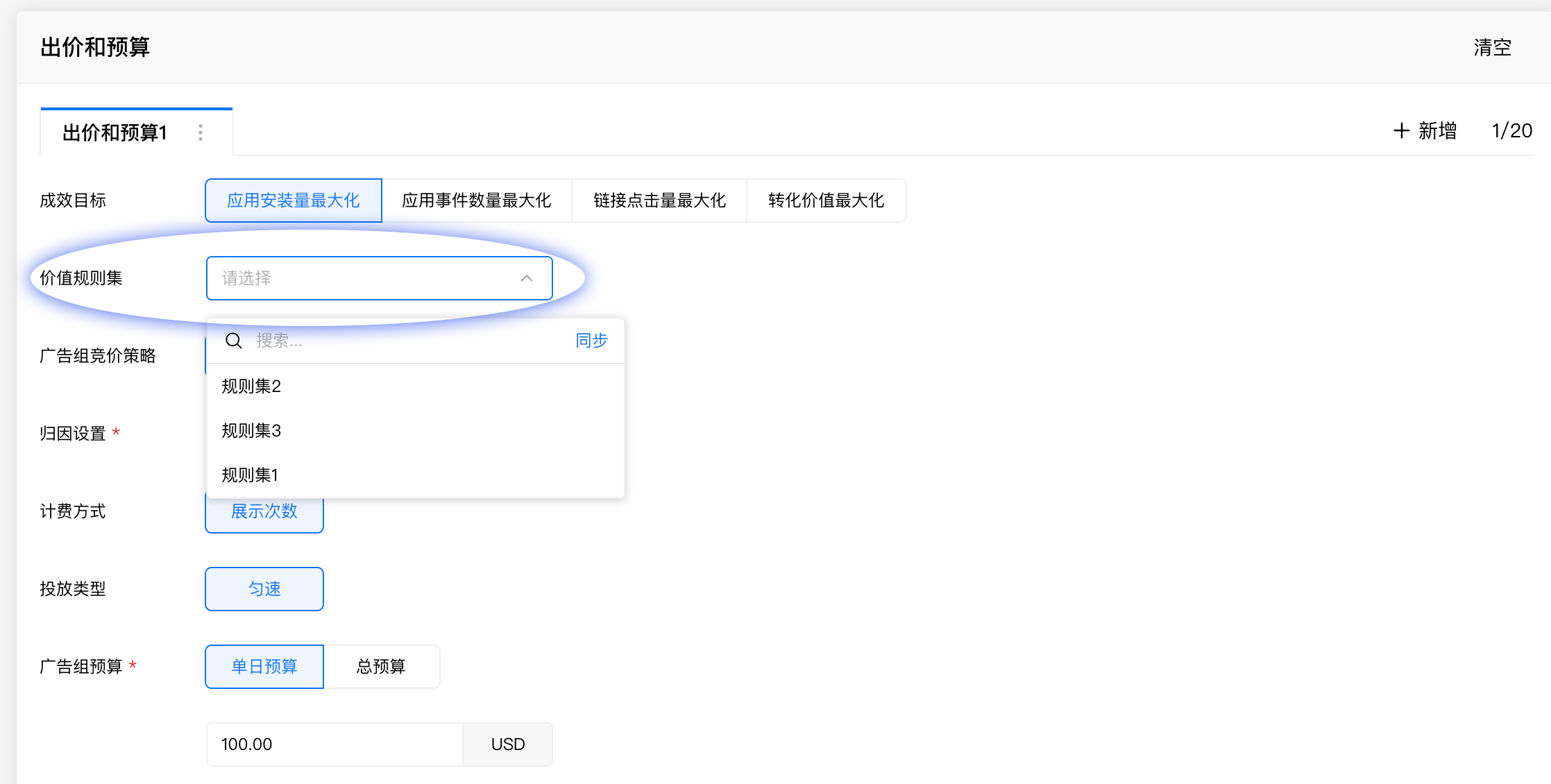Click 清空 to clear the form
The image size is (1551, 784).
tap(1491, 46)
